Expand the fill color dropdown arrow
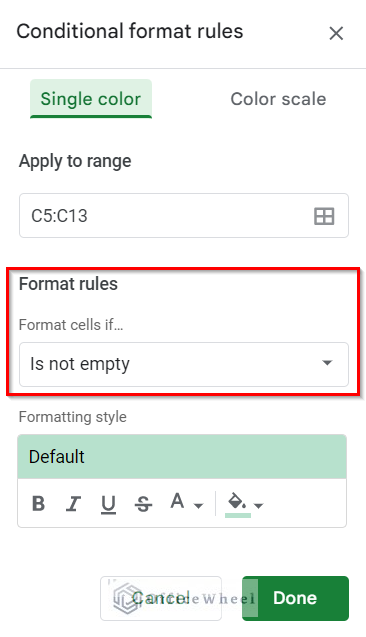This screenshot has width=366, height=637. coord(258,506)
